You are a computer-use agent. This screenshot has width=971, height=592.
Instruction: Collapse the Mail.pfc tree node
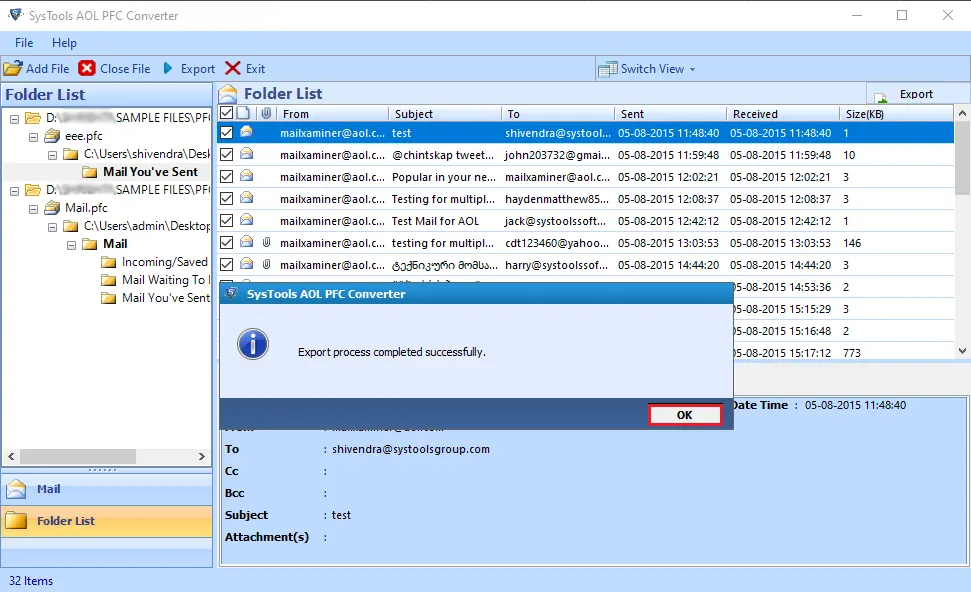[x=33, y=209]
